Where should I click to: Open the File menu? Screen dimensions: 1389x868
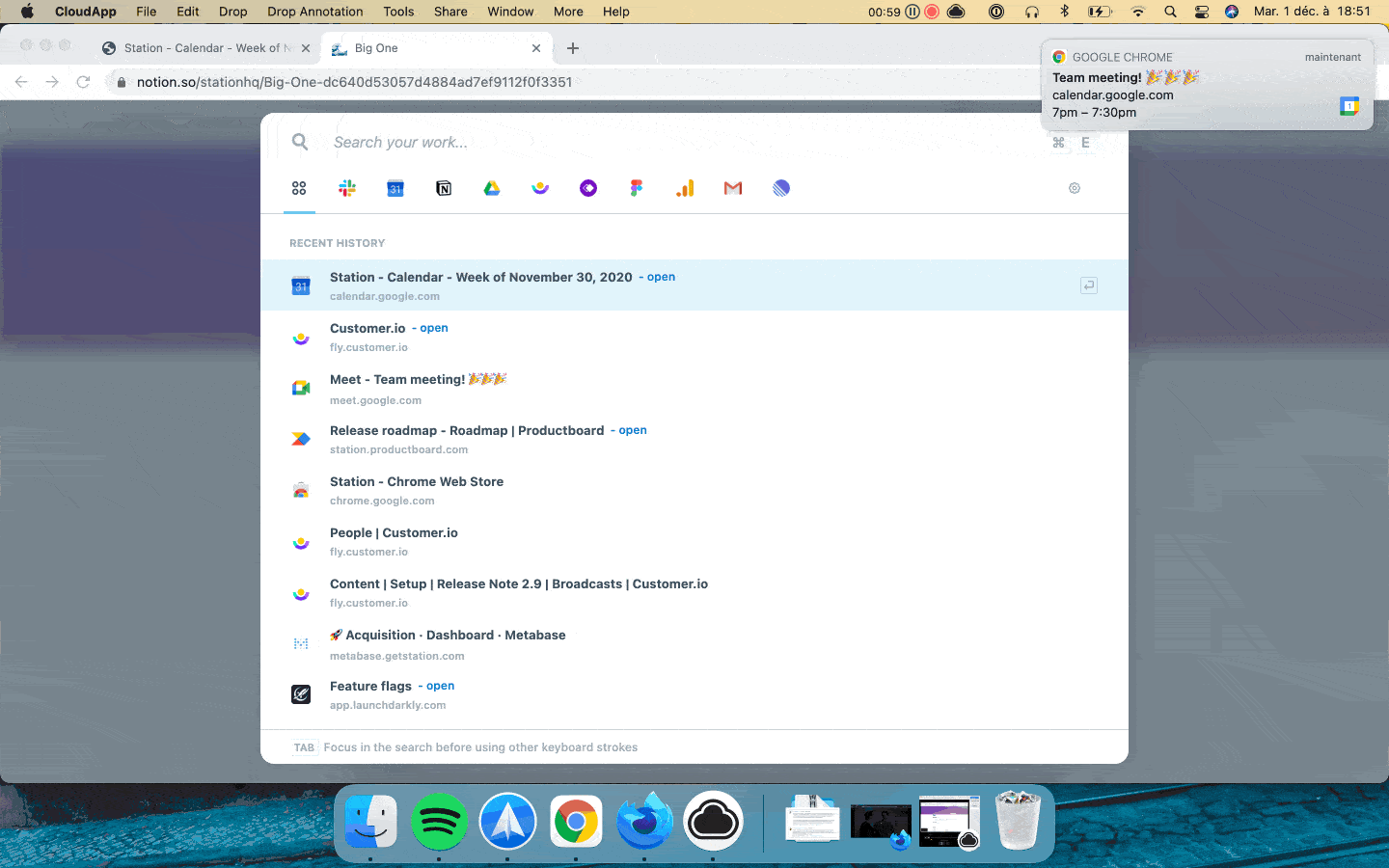[147, 12]
